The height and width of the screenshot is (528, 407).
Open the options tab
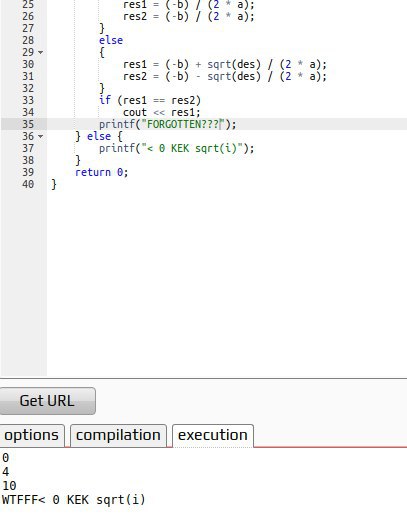click(x=32, y=435)
